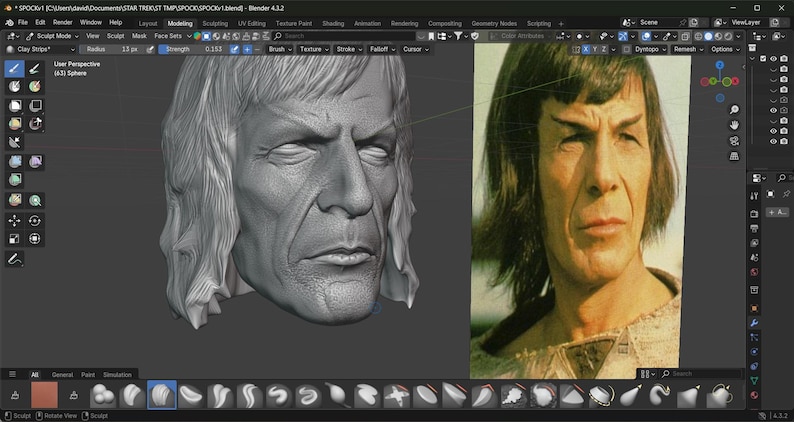This screenshot has width=794, height=422.
Task: Toggle X axis symmetry
Action: 586,49
